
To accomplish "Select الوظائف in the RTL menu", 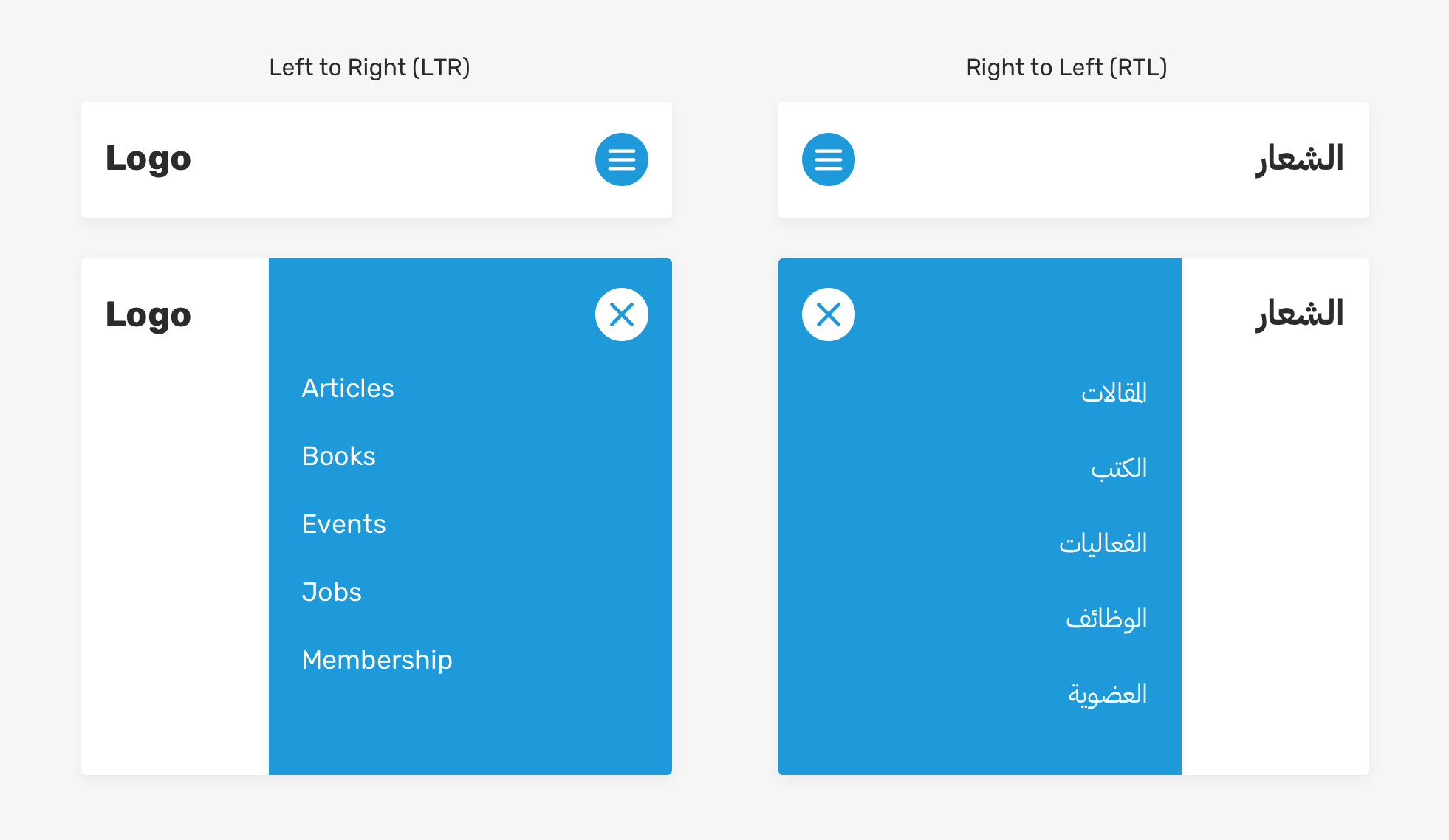I will [x=1106, y=619].
